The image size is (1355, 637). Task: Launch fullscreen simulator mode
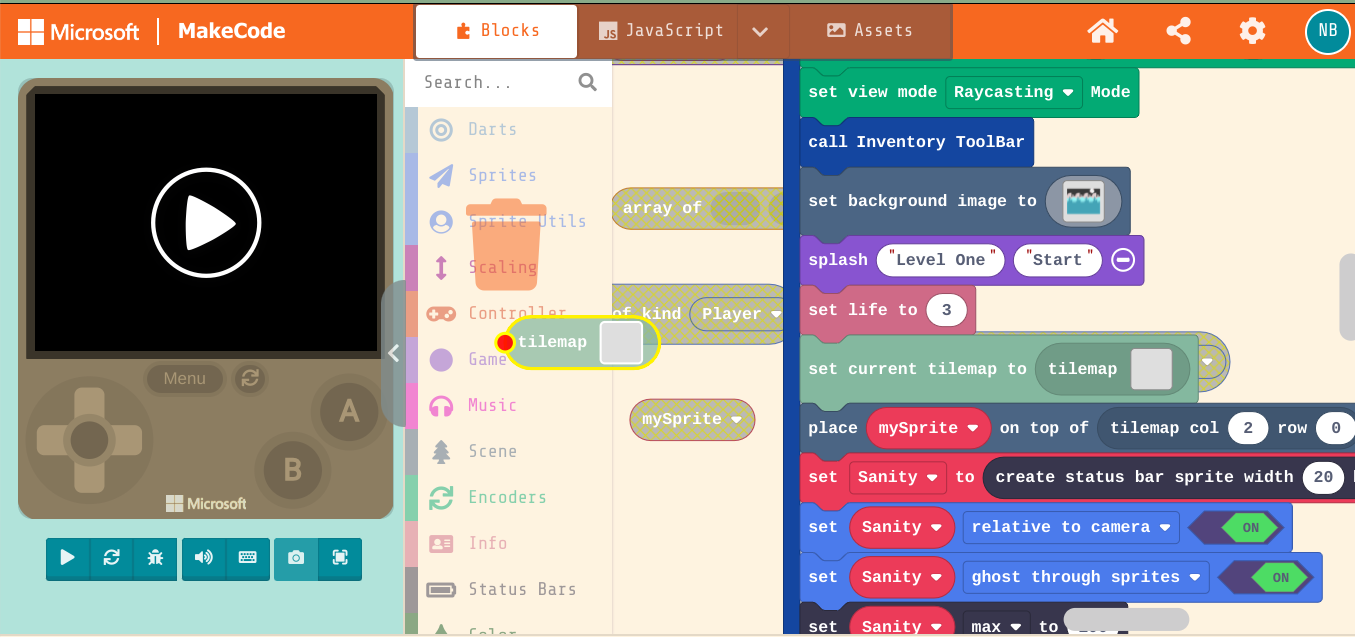click(340, 558)
